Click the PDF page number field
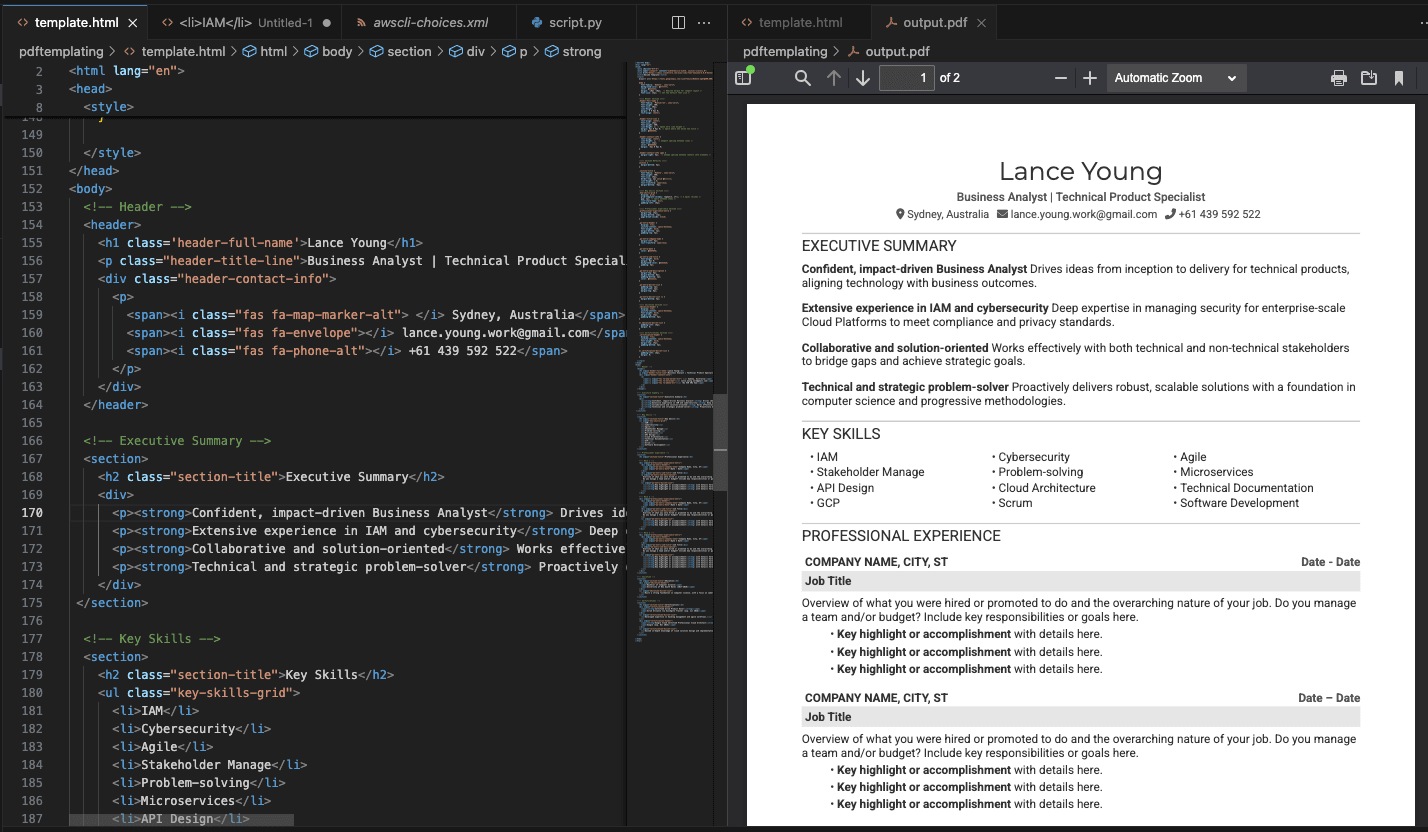Viewport: 1428px width, 832px height. 906,78
